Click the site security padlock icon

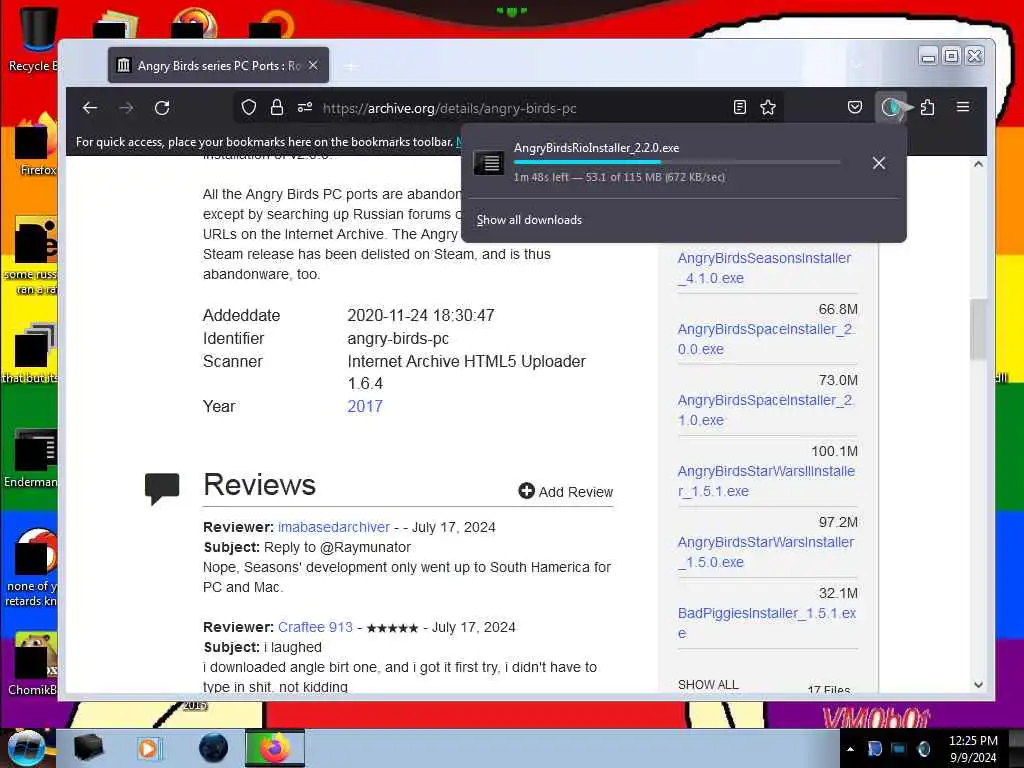pos(277,108)
